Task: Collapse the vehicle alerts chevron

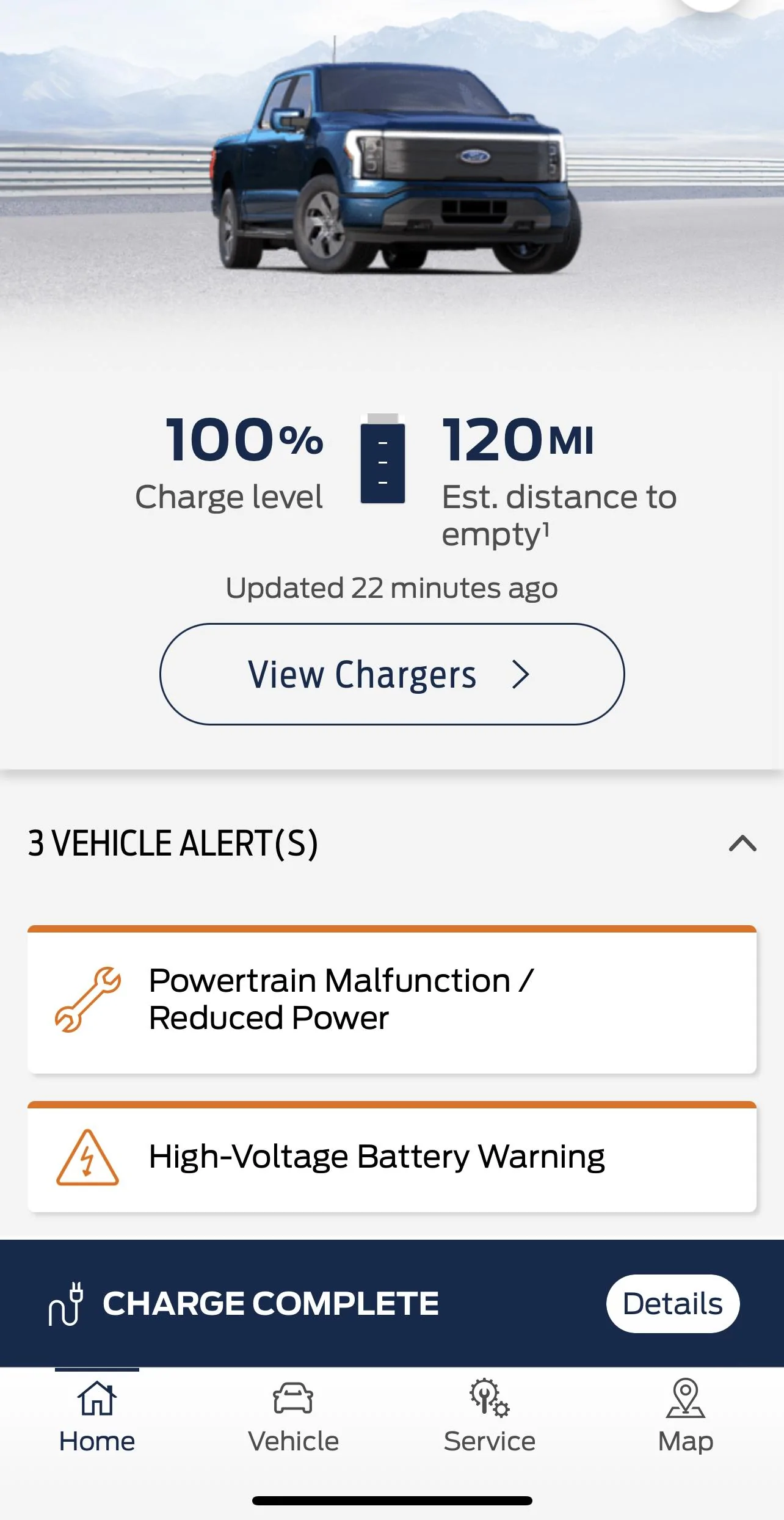Action: pos(742,843)
